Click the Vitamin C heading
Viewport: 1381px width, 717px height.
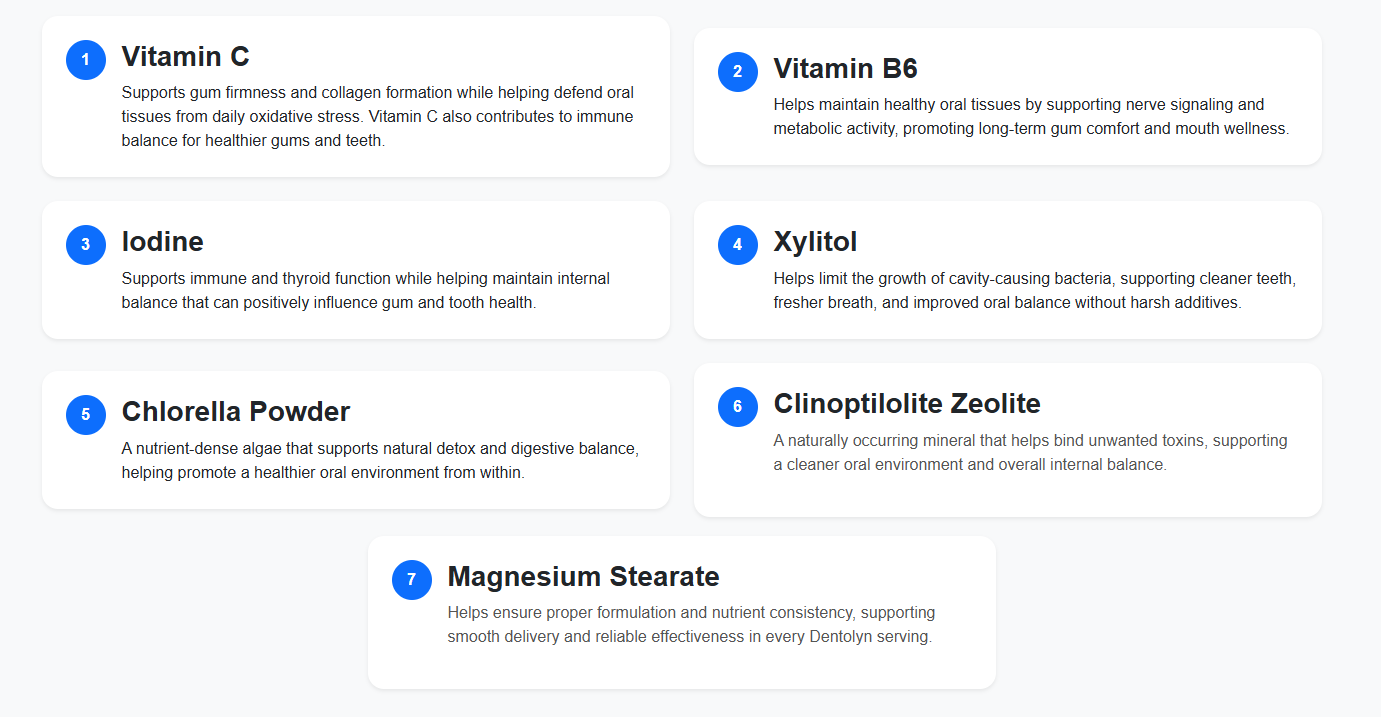[186, 56]
